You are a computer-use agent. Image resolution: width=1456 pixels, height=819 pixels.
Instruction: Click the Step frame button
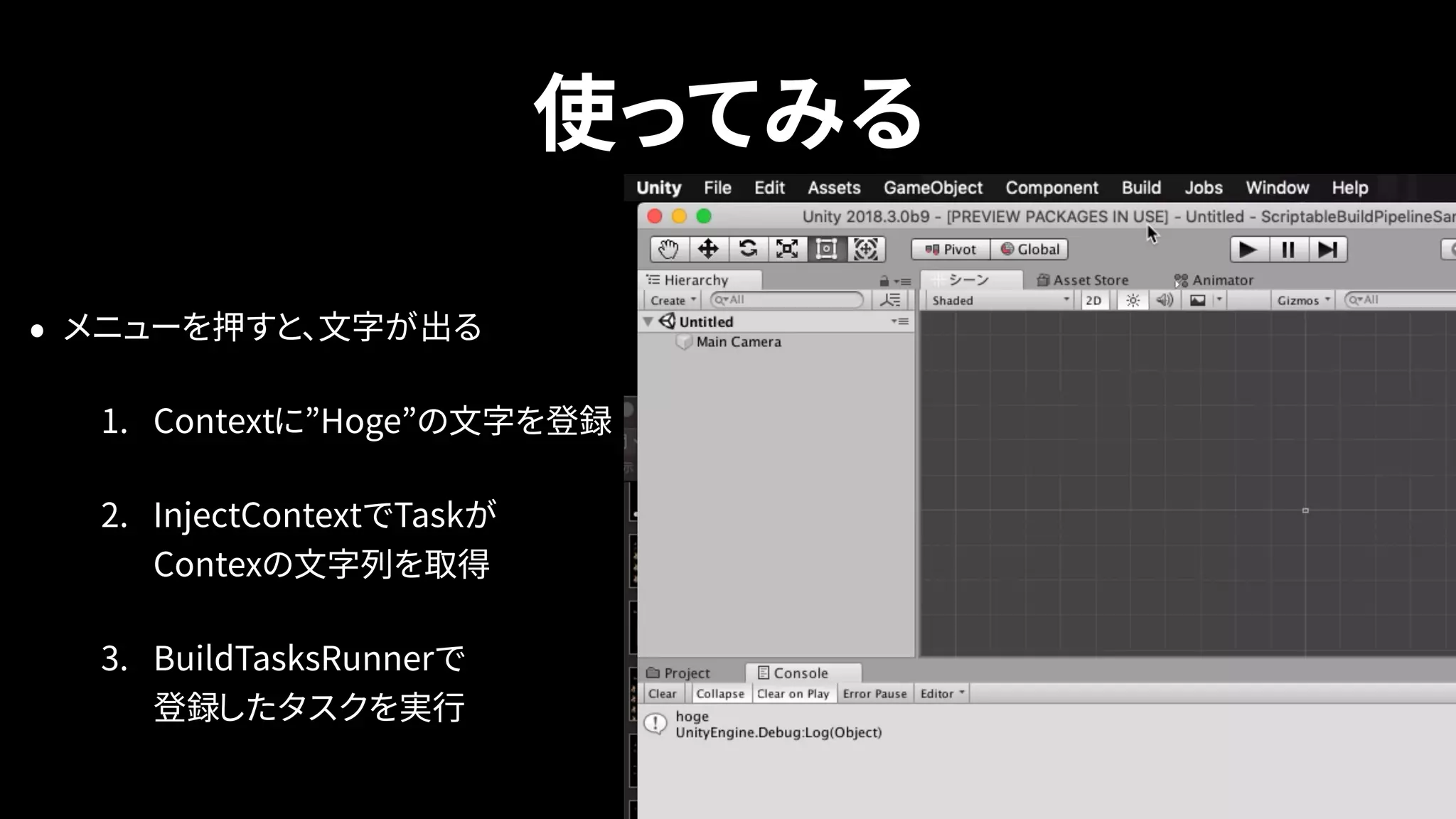(1327, 250)
